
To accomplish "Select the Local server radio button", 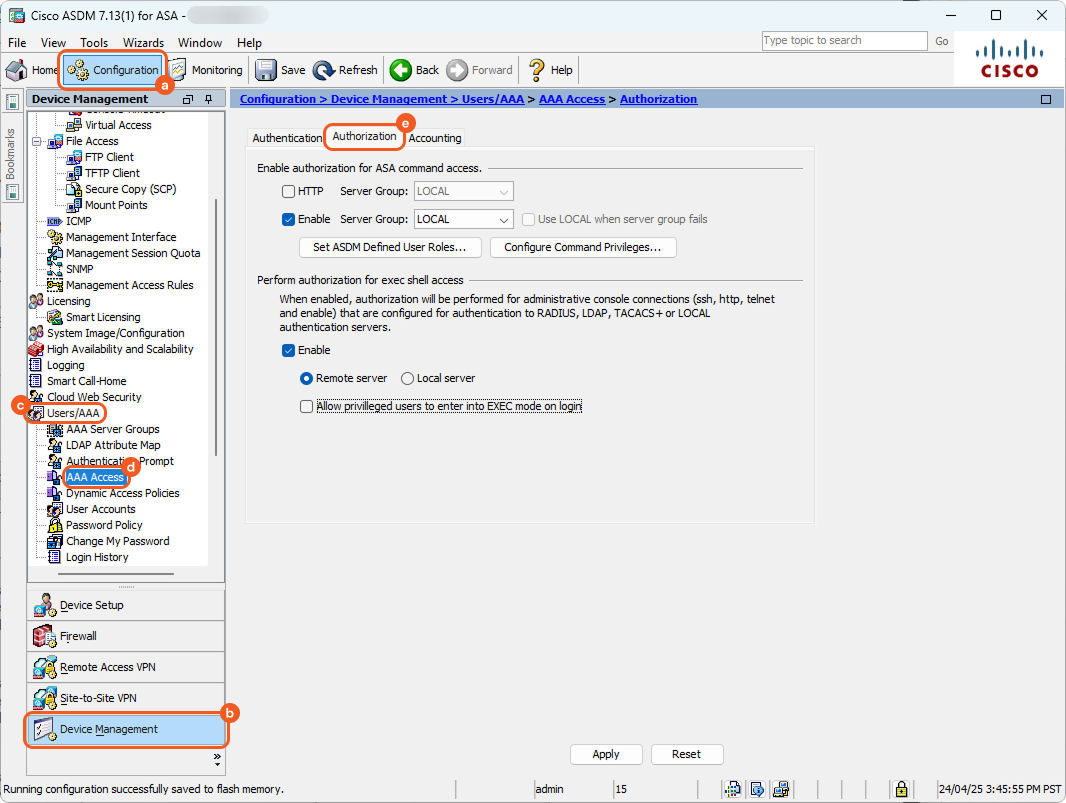I will tap(407, 379).
